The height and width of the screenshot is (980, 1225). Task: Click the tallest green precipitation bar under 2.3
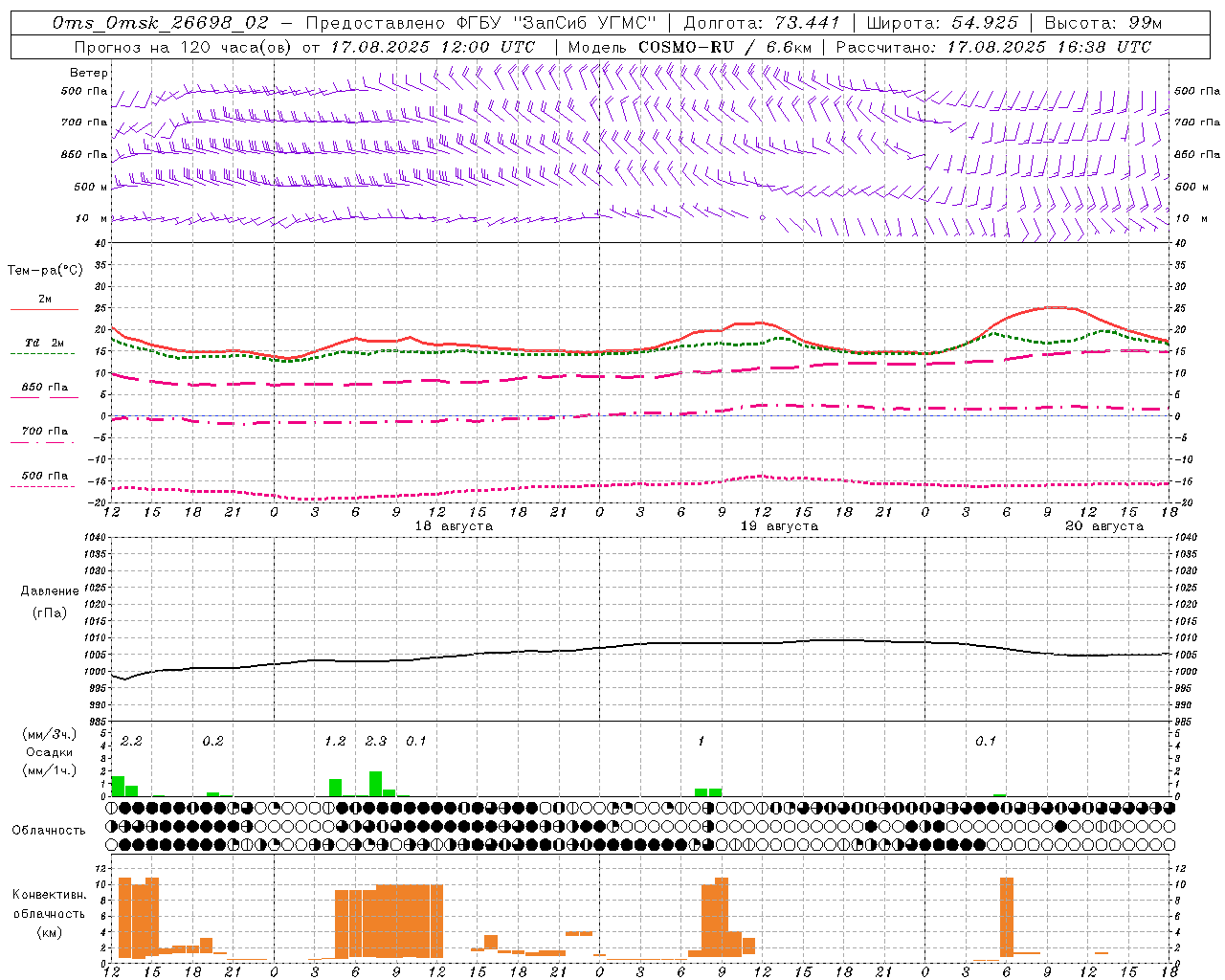tap(376, 784)
